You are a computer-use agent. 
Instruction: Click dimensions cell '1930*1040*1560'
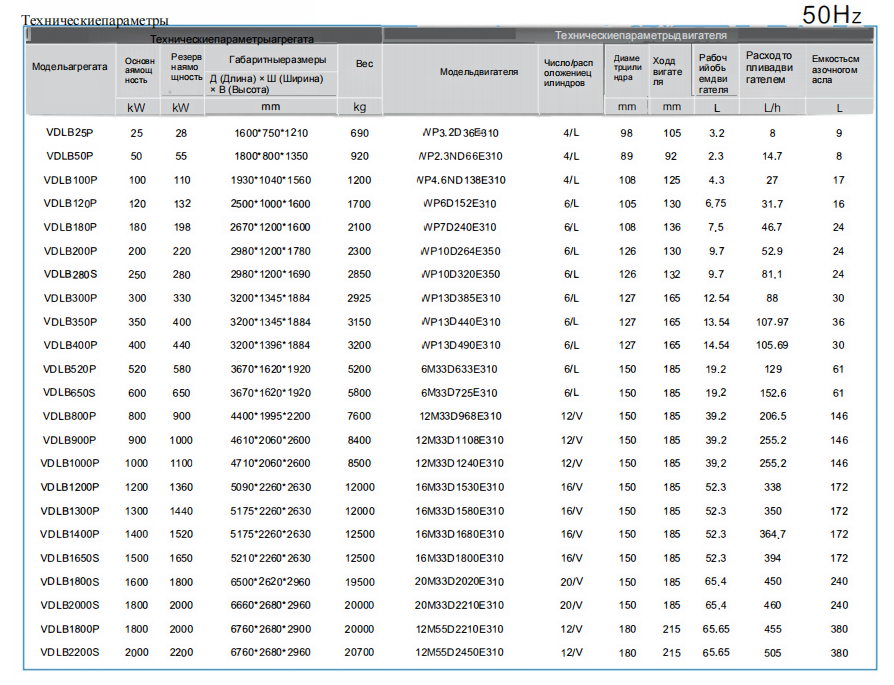click(x=271, y=180)
